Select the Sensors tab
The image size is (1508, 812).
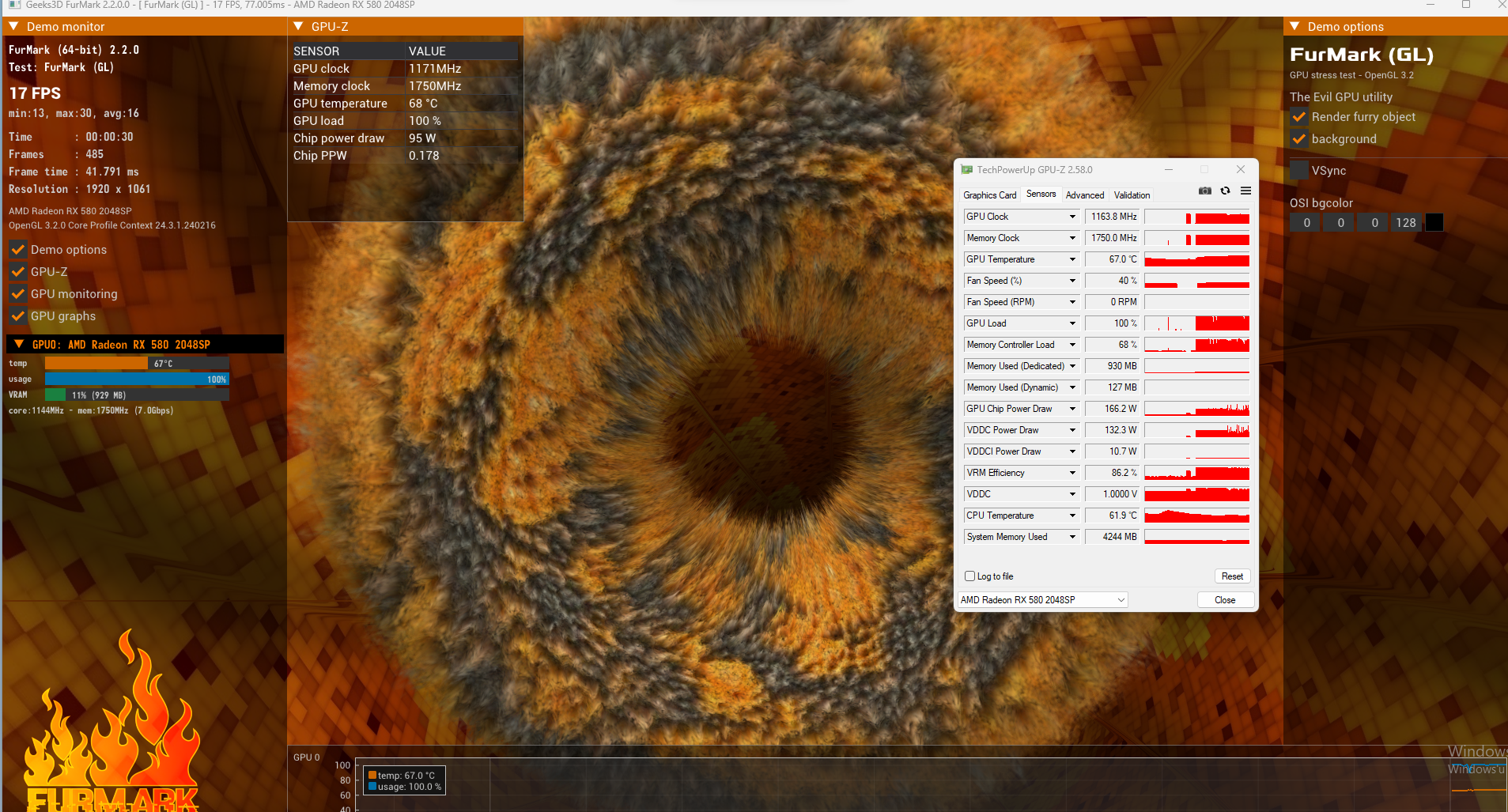click(1041, 194)
